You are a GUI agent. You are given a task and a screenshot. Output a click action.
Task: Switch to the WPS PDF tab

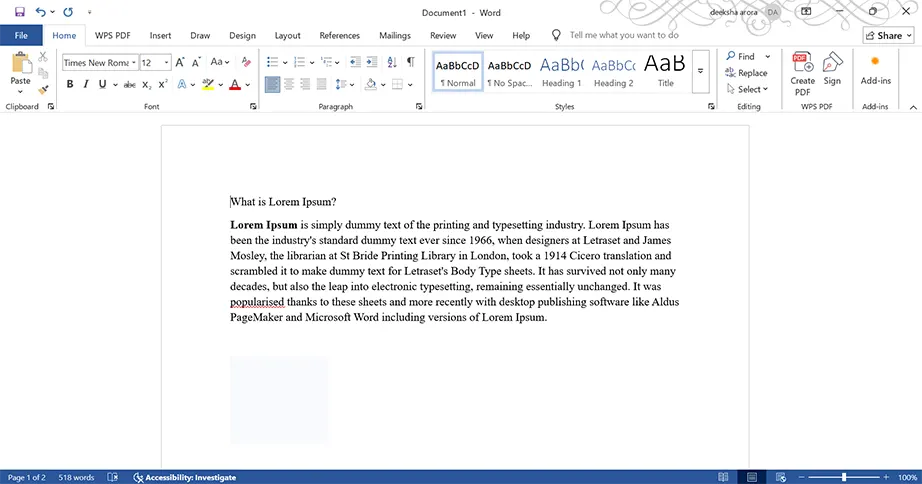click(112, 35)
